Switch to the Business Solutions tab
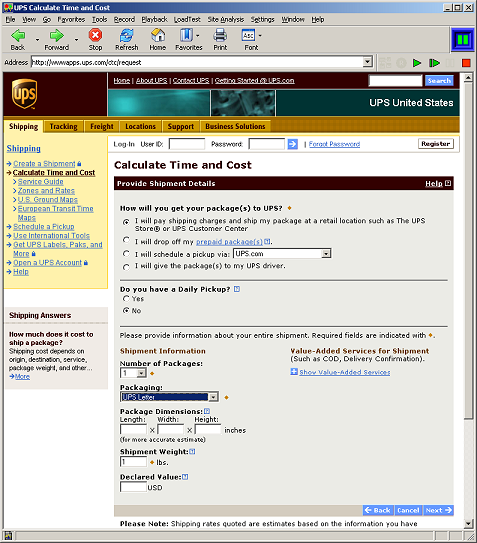 click(235, 126)
